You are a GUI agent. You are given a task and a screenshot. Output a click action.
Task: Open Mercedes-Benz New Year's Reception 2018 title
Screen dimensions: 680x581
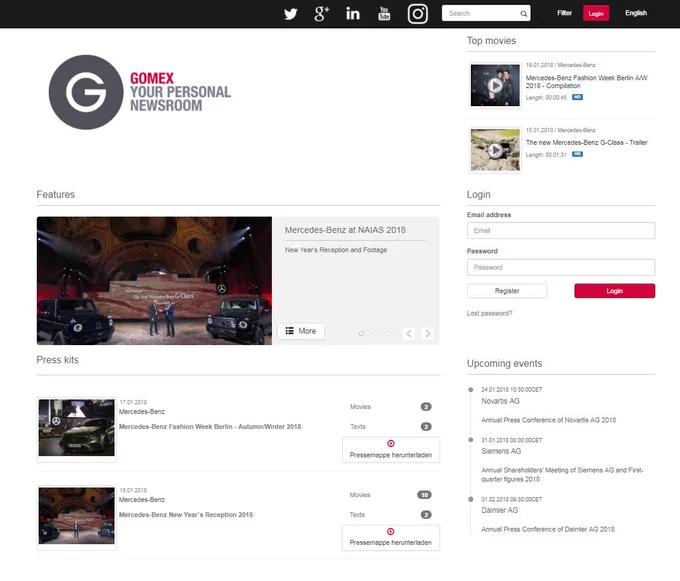pos(186,515)
